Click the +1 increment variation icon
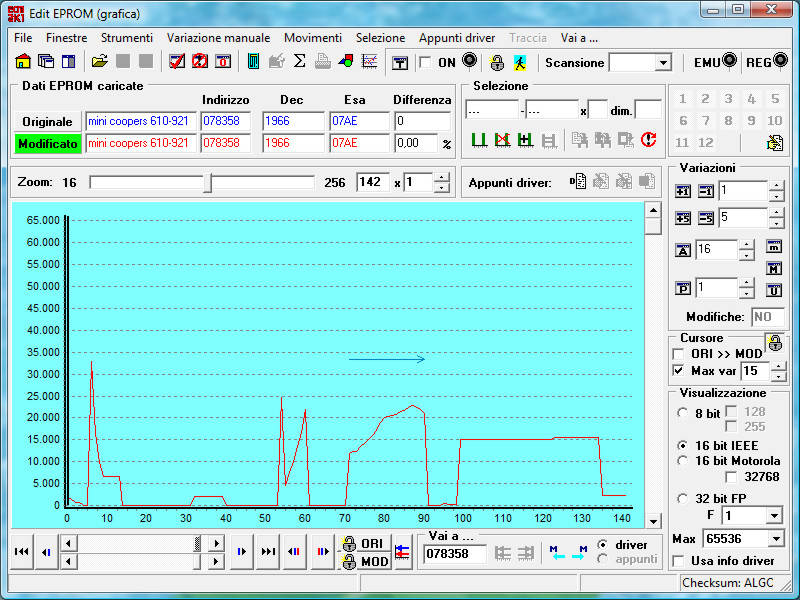This screenshot has height=600, width=800. [684, 191]
